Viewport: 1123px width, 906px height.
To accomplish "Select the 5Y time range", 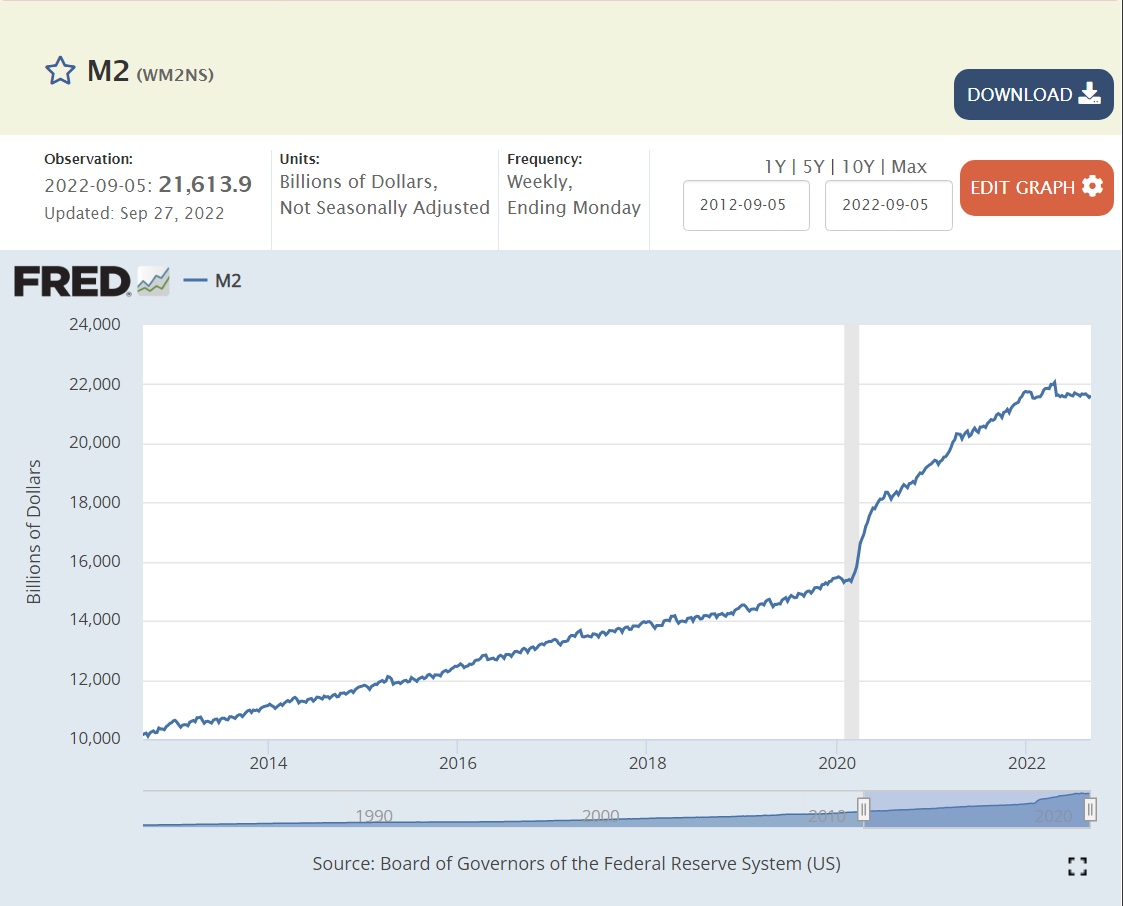I will (813, 167).
